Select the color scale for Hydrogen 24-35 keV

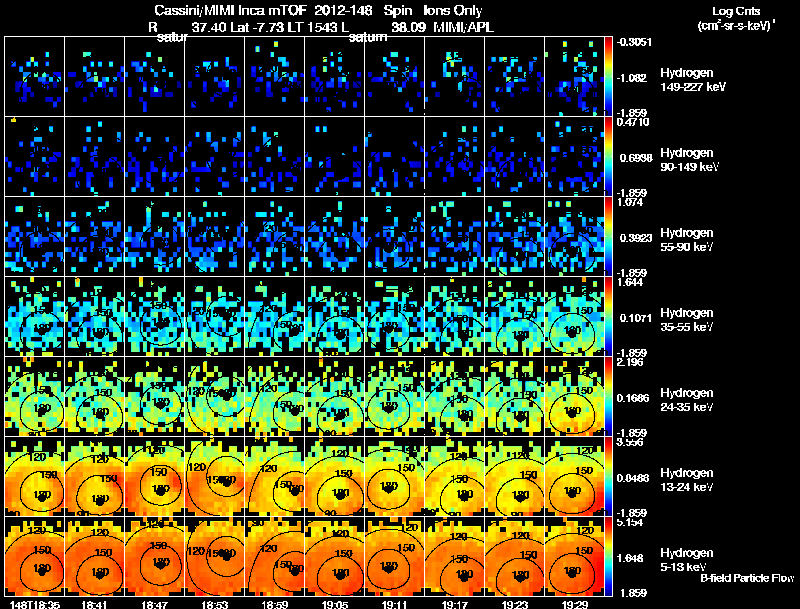608,396
